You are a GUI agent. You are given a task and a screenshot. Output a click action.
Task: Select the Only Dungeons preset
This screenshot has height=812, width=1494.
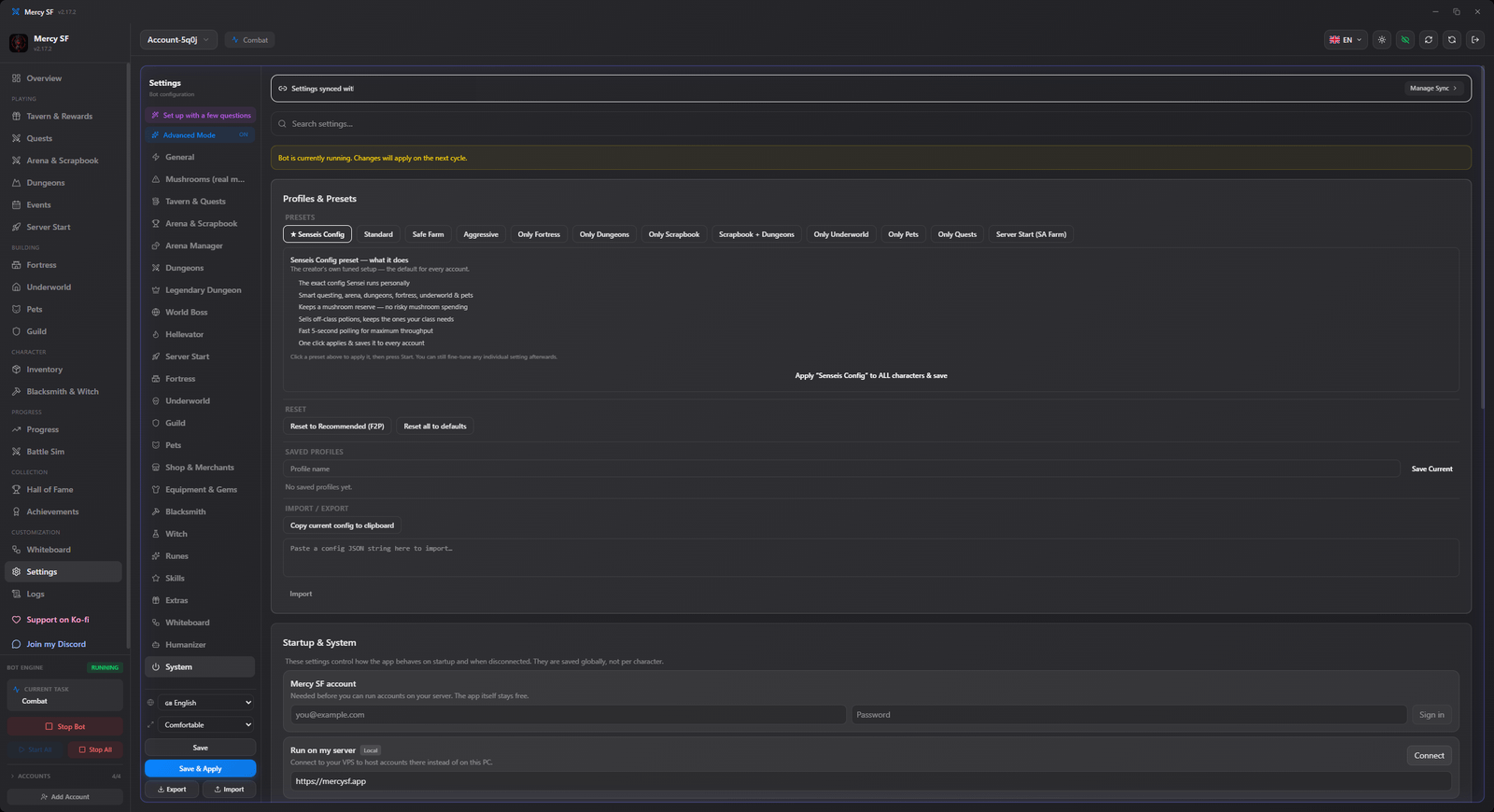click(x=604, y=234)
